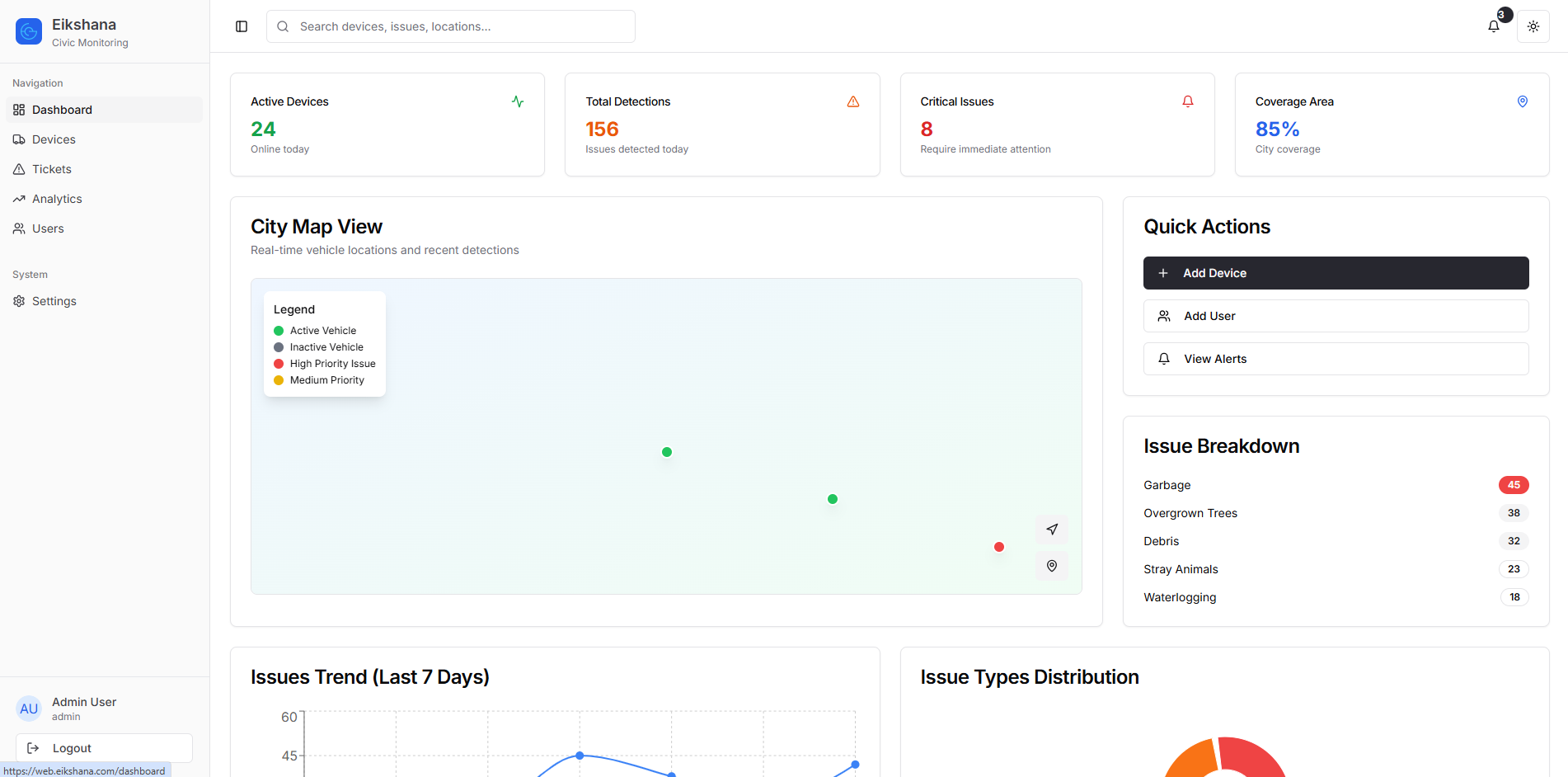1568x777 pixels.
Task: Go to the Devices page
Action: point(105,139)
